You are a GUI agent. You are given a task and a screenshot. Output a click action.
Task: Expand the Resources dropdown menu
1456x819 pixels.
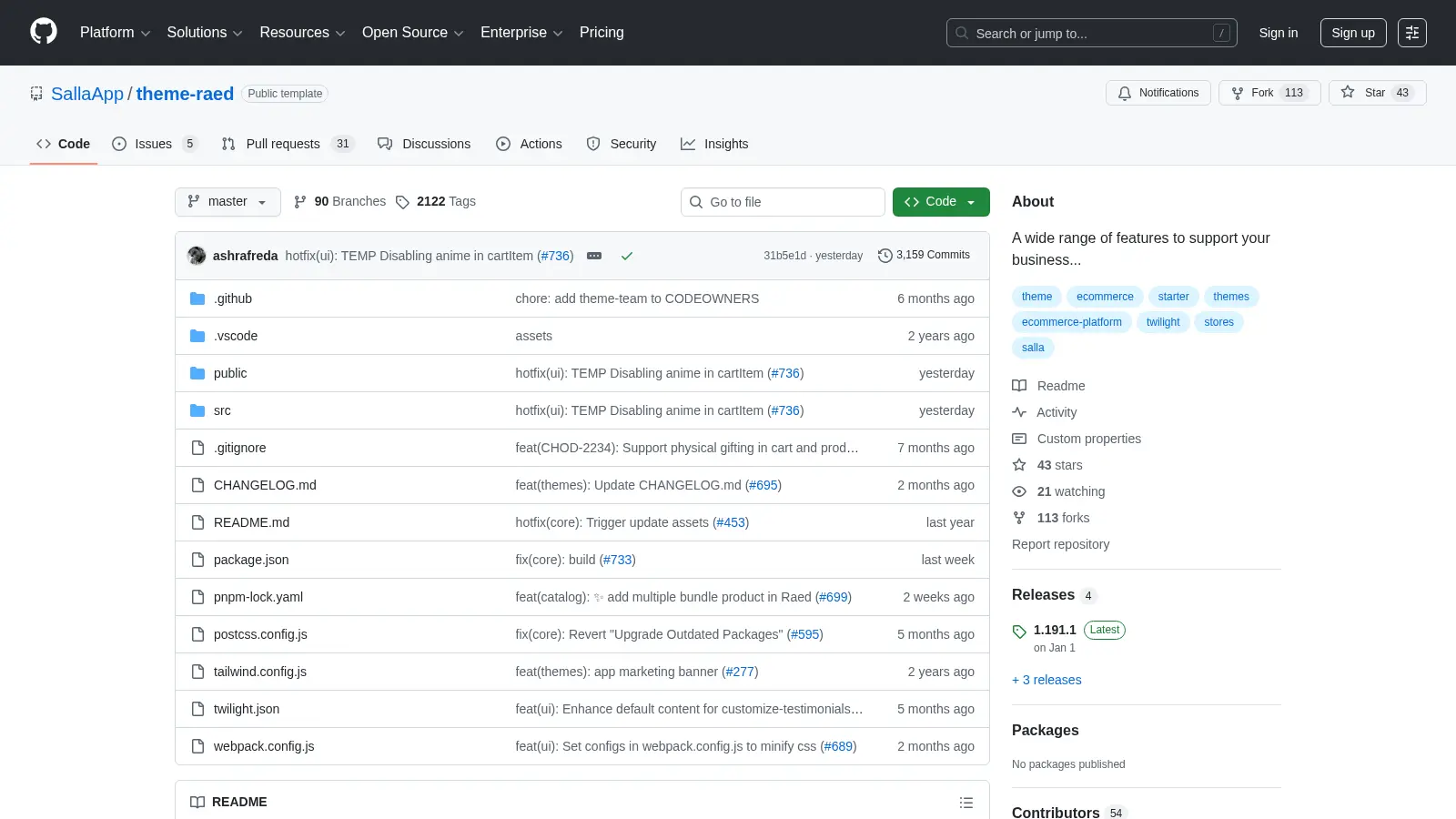tap(302, 33)
